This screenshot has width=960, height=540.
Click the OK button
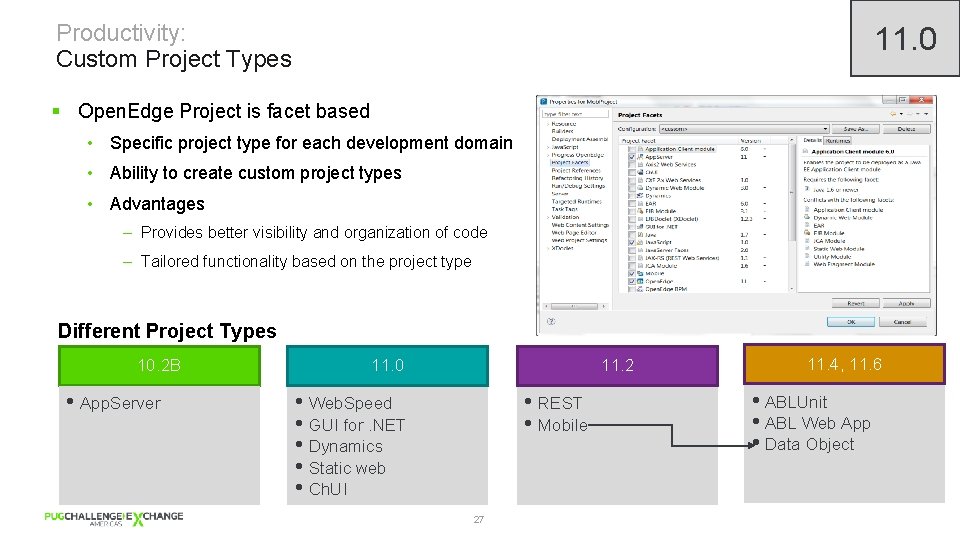(851, 321)
